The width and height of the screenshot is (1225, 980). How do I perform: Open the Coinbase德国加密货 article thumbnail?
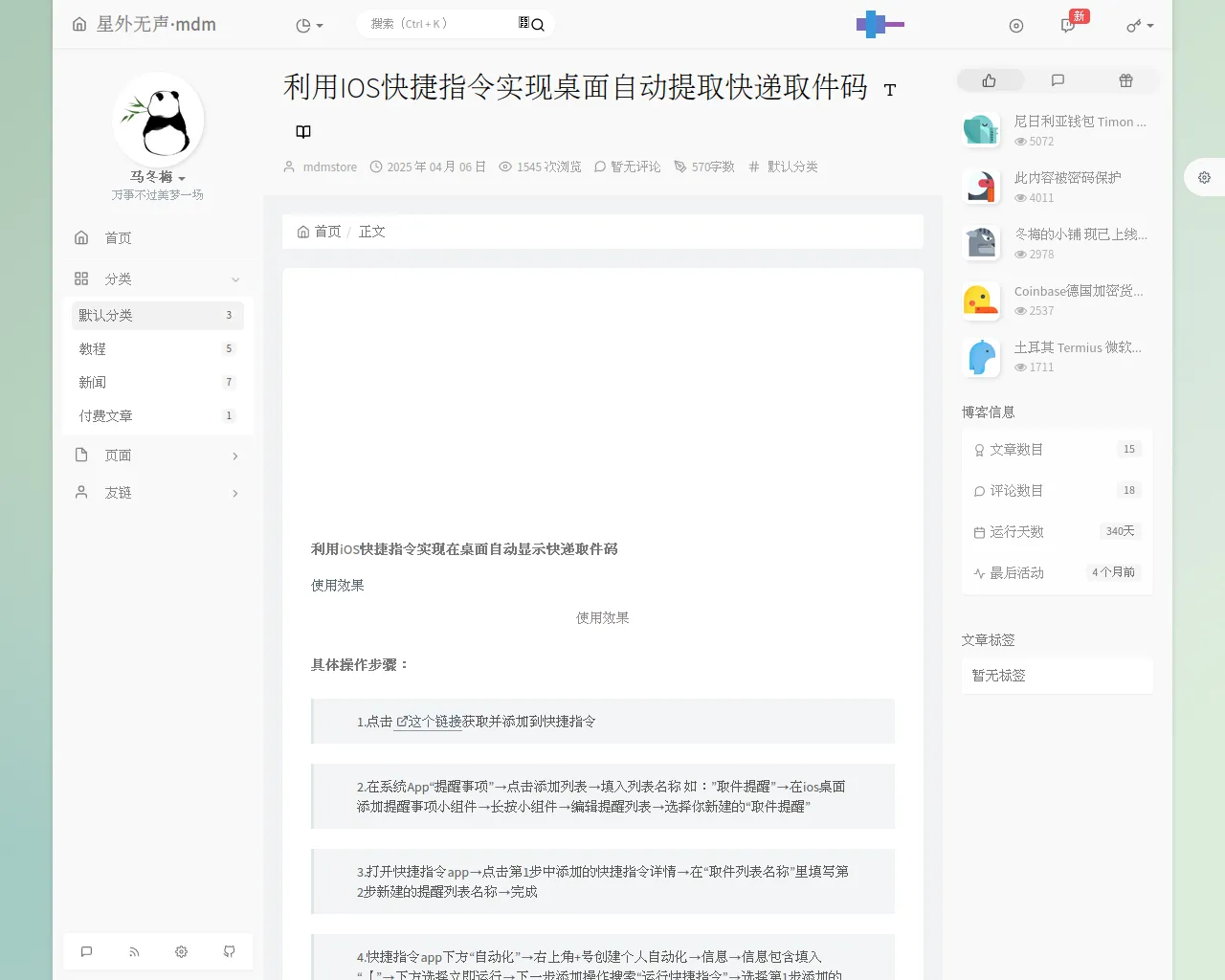pos(981,299)
